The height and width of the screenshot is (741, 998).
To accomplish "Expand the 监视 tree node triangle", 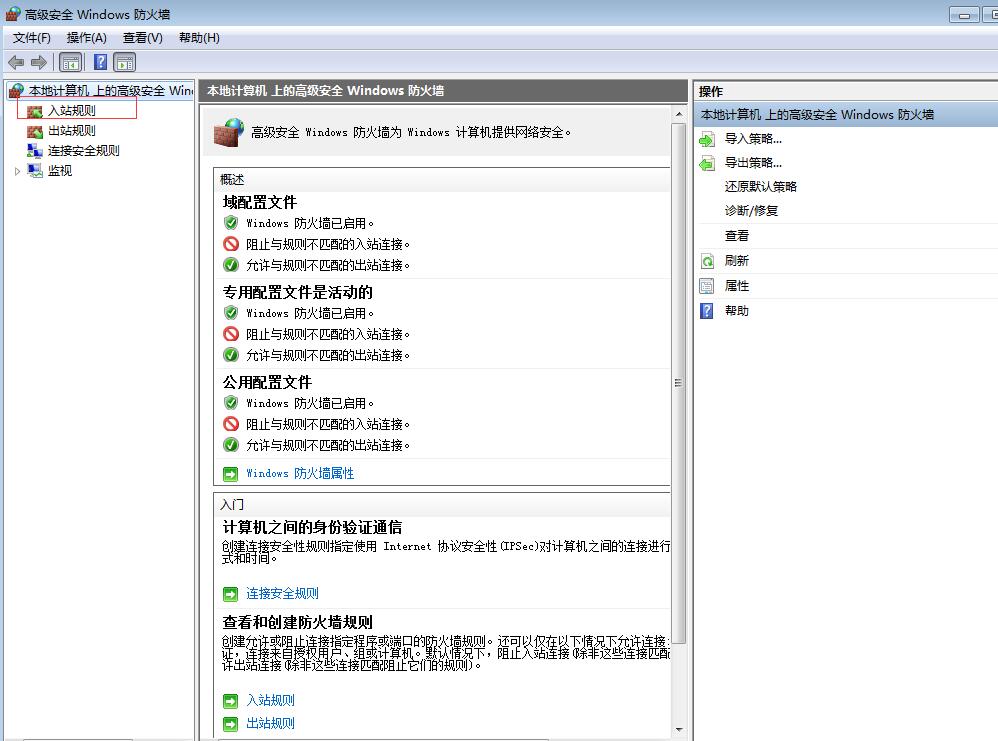I will [x=17, y=171].
